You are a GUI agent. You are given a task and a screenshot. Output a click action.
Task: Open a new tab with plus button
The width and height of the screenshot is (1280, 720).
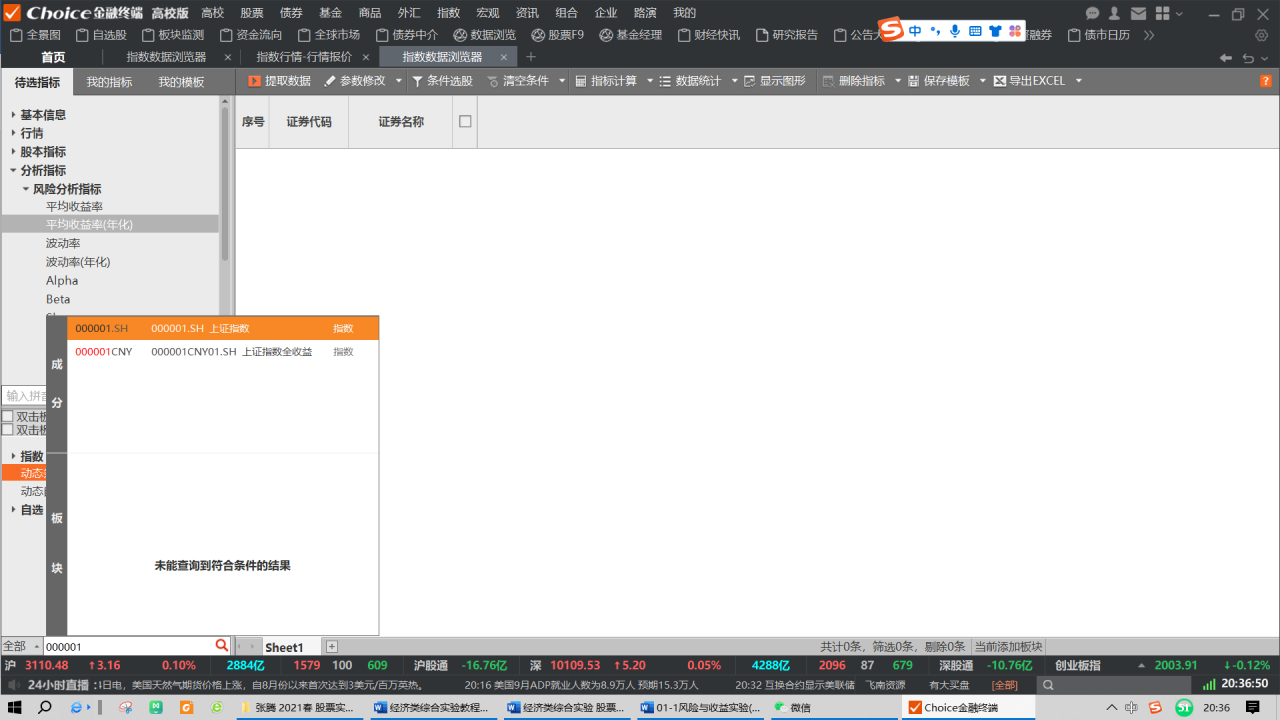531,58
